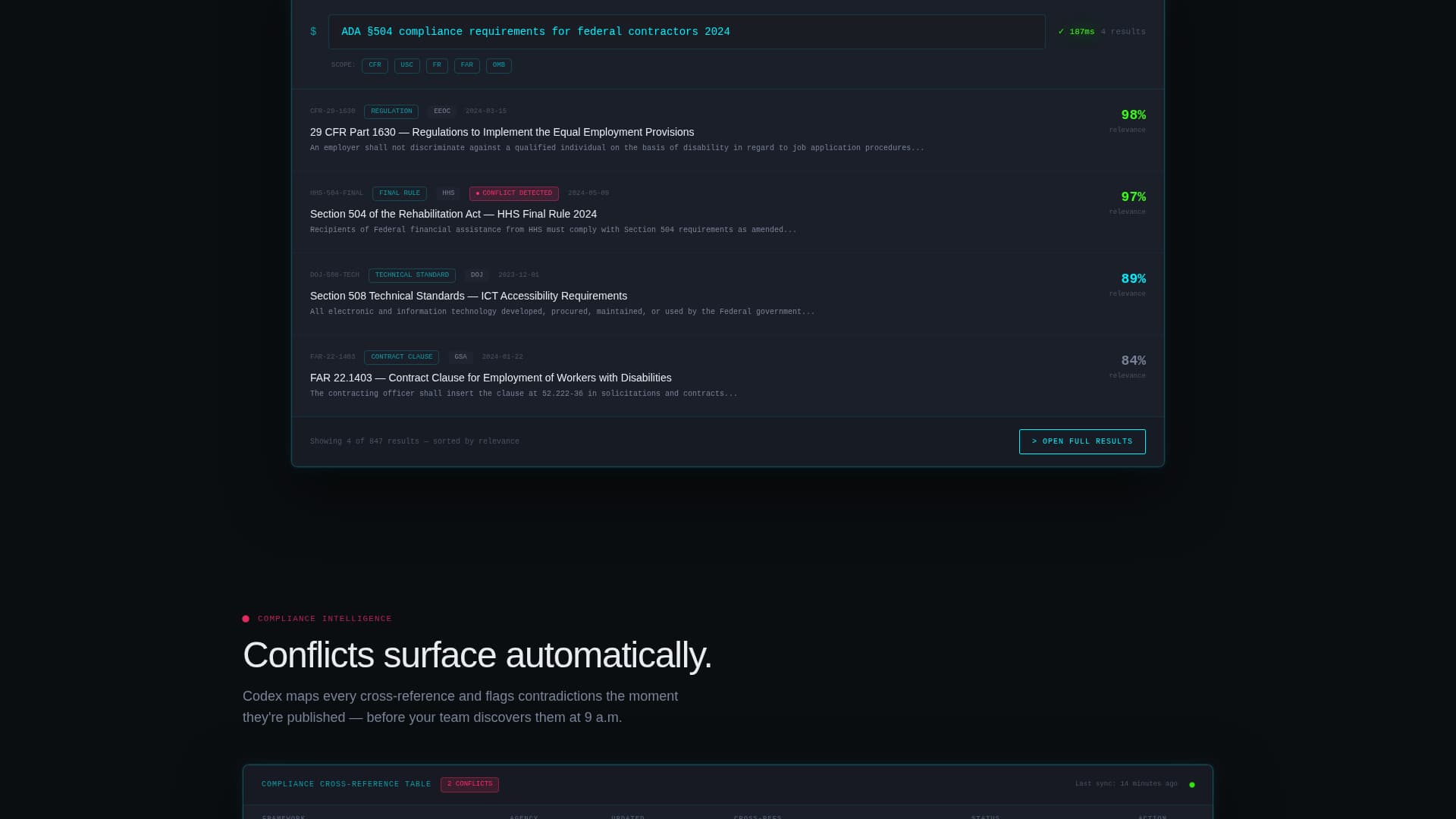Click the FINAL RULE tag
The image size is (1456, 819).
coord(400,193)
